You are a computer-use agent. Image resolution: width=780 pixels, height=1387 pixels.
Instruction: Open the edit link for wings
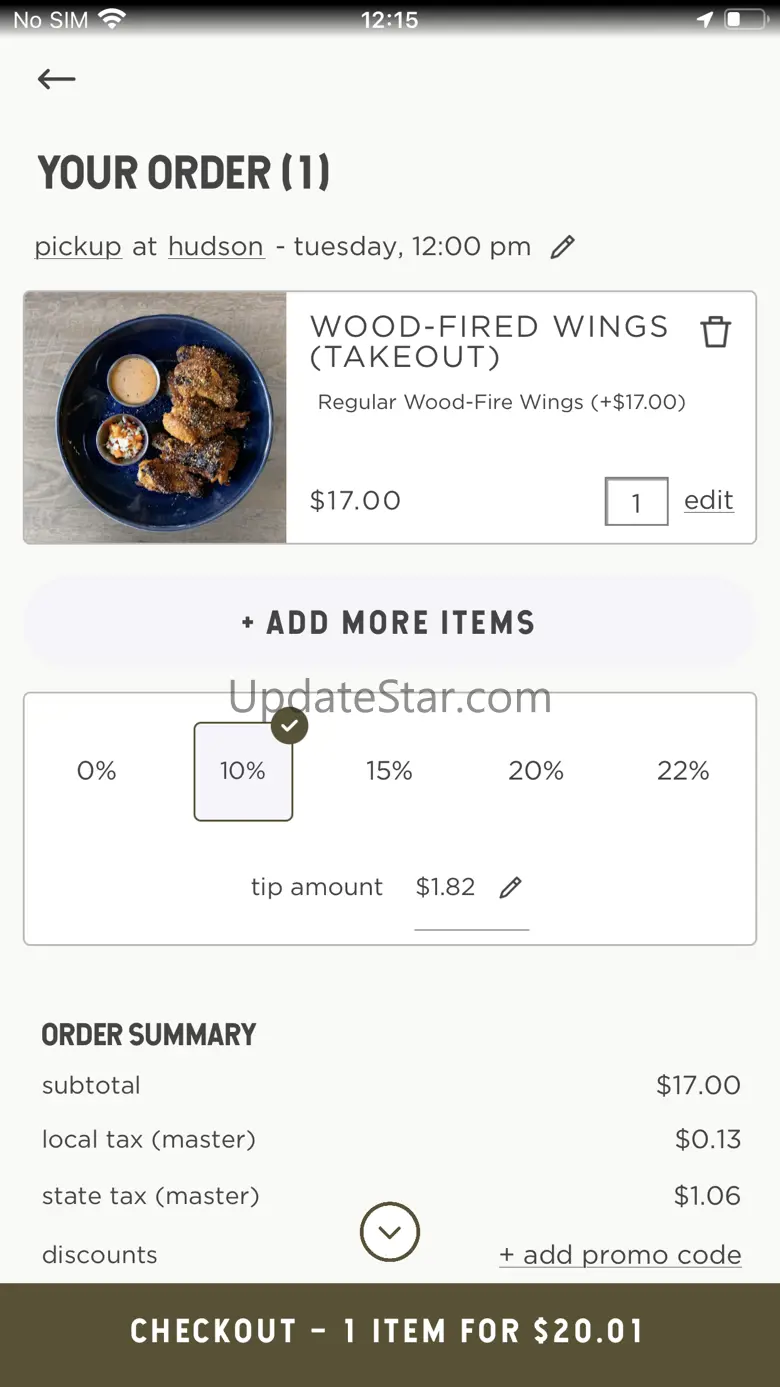tap(709, 500)
